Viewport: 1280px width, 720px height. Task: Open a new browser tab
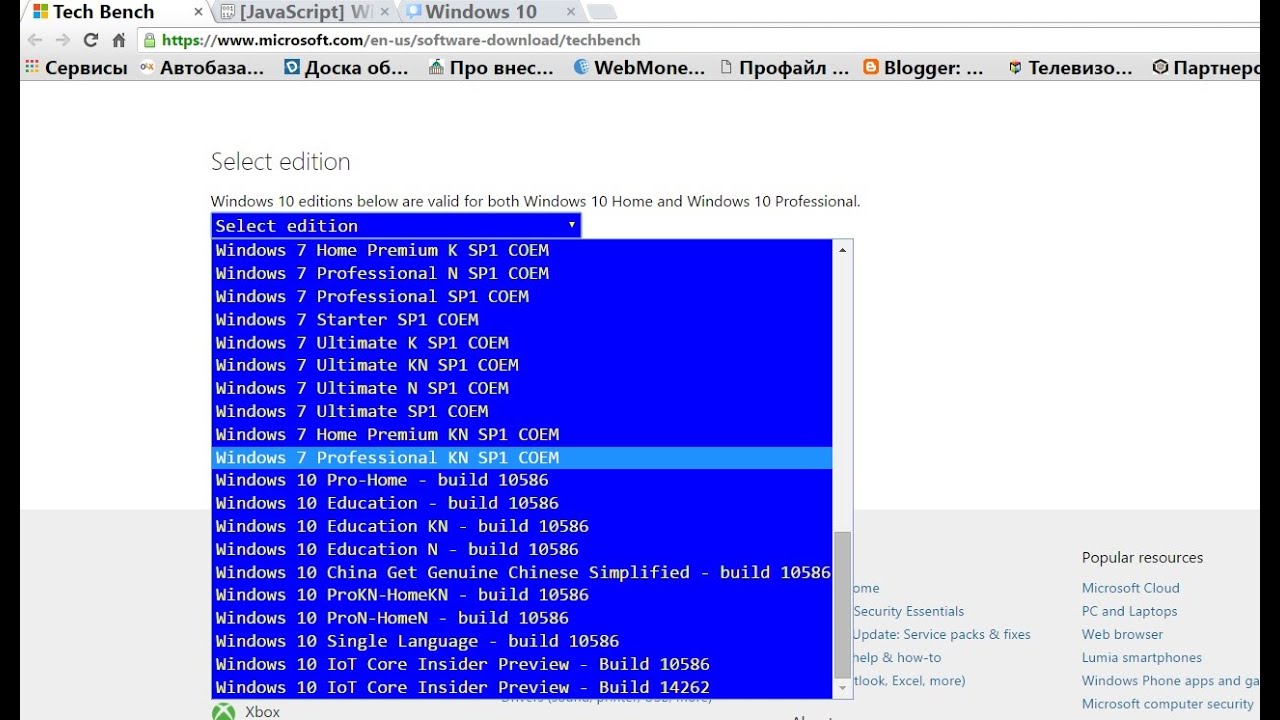601,12
